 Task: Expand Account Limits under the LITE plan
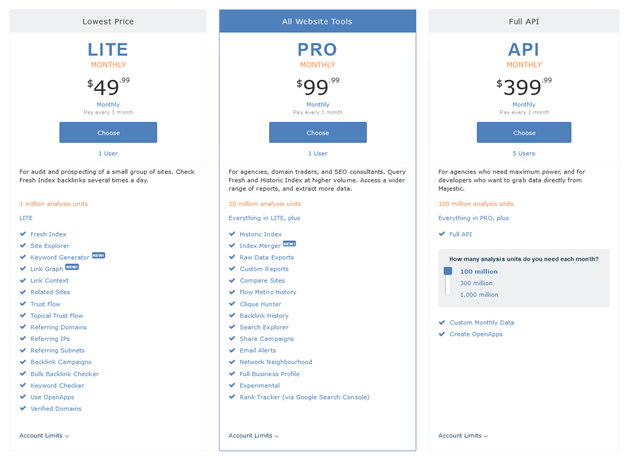[x=44, y=436]
